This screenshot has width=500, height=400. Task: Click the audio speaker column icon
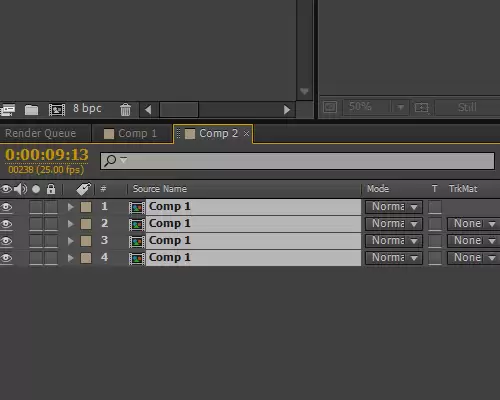pyautogui.click(x=21, y=189)
